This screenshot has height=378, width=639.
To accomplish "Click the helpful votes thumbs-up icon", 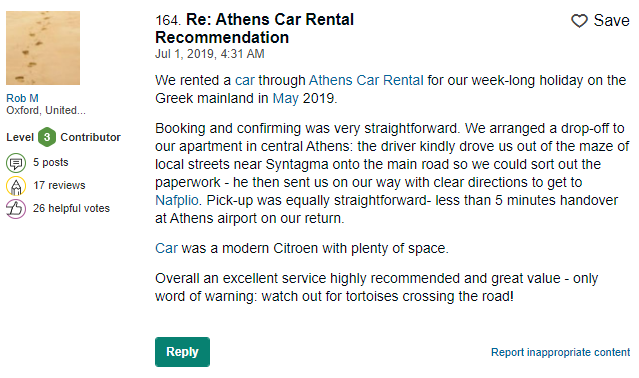I will coord(16,209).
